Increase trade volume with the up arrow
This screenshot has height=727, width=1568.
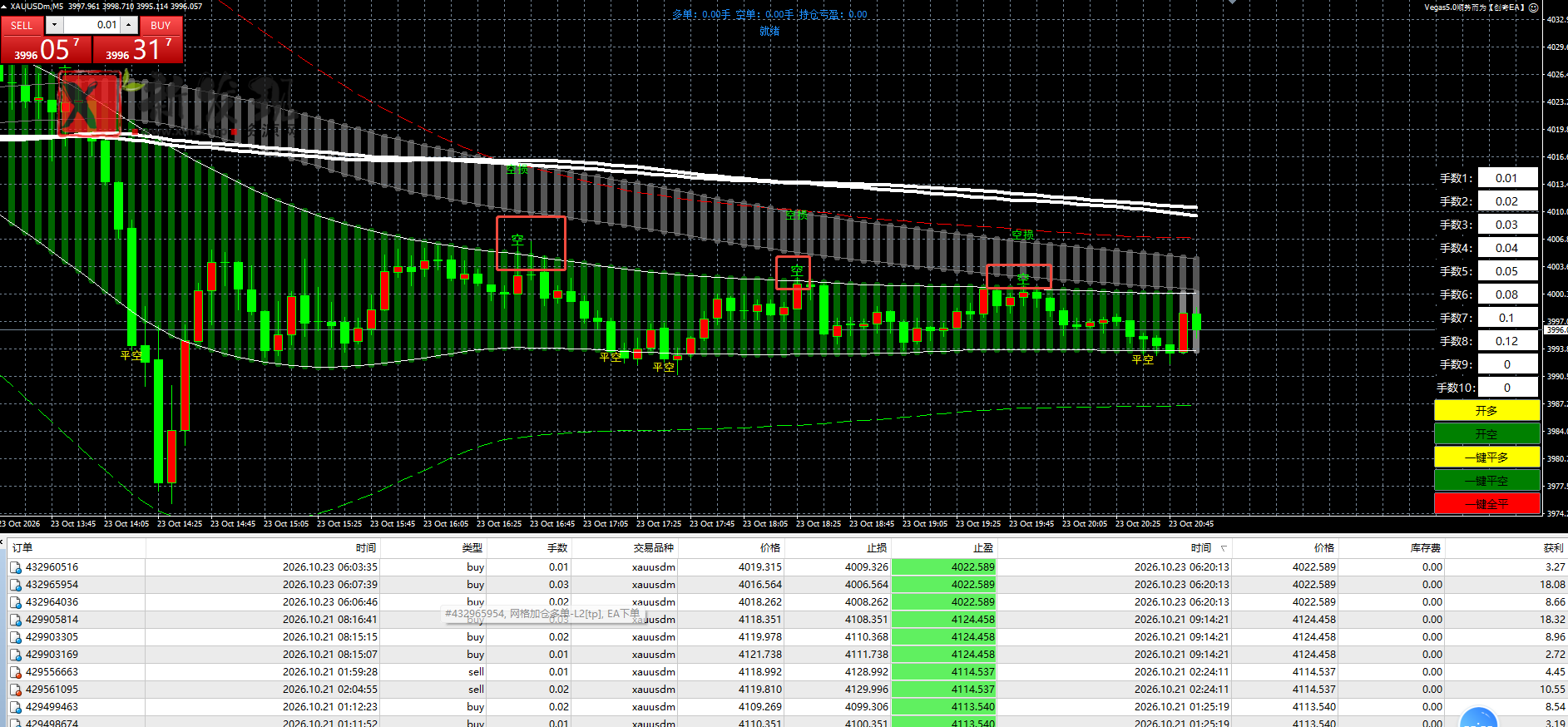click(129, 25)
